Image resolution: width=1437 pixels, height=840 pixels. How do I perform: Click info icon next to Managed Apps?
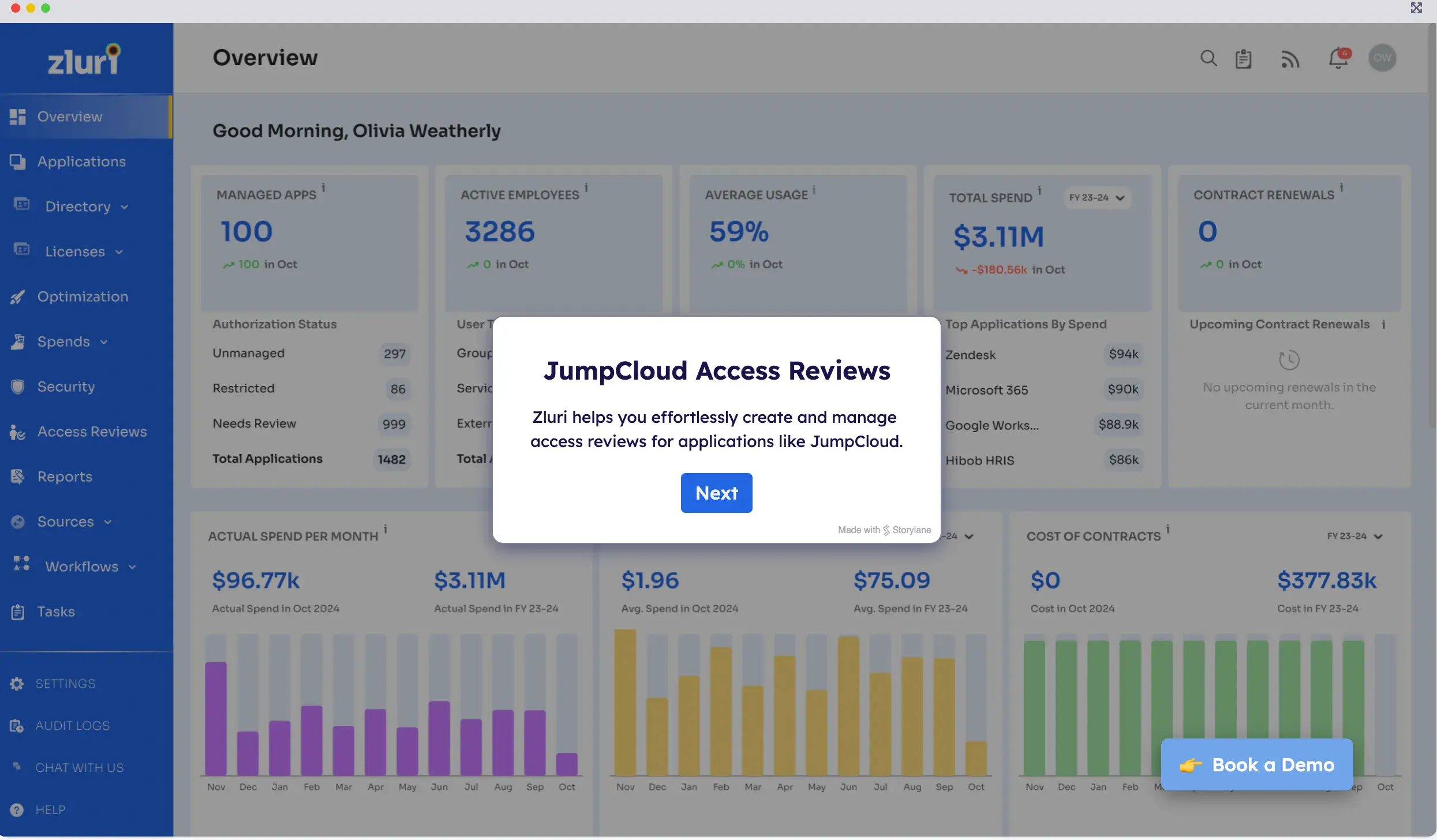323,187
